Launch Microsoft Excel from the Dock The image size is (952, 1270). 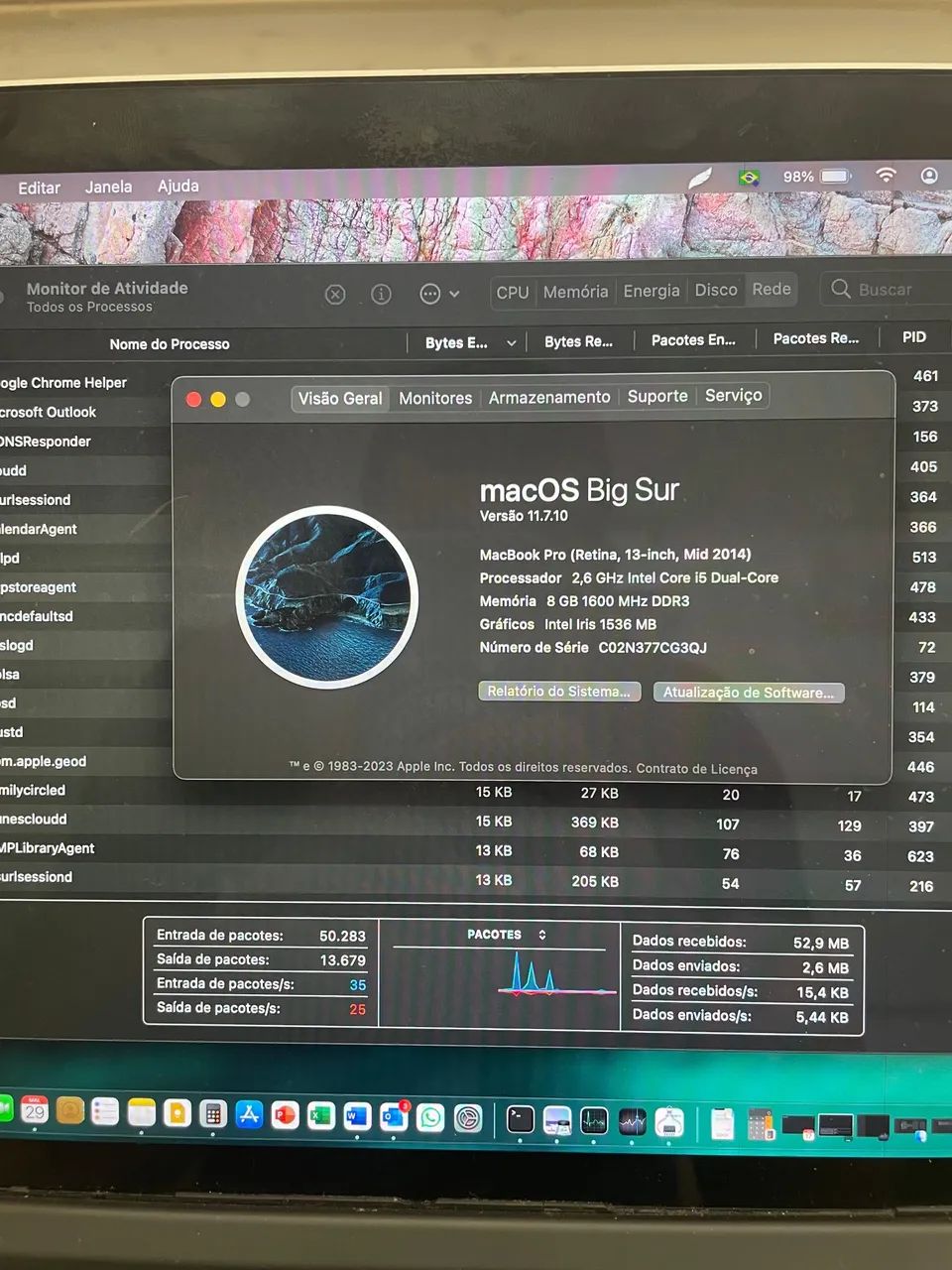319,1117
